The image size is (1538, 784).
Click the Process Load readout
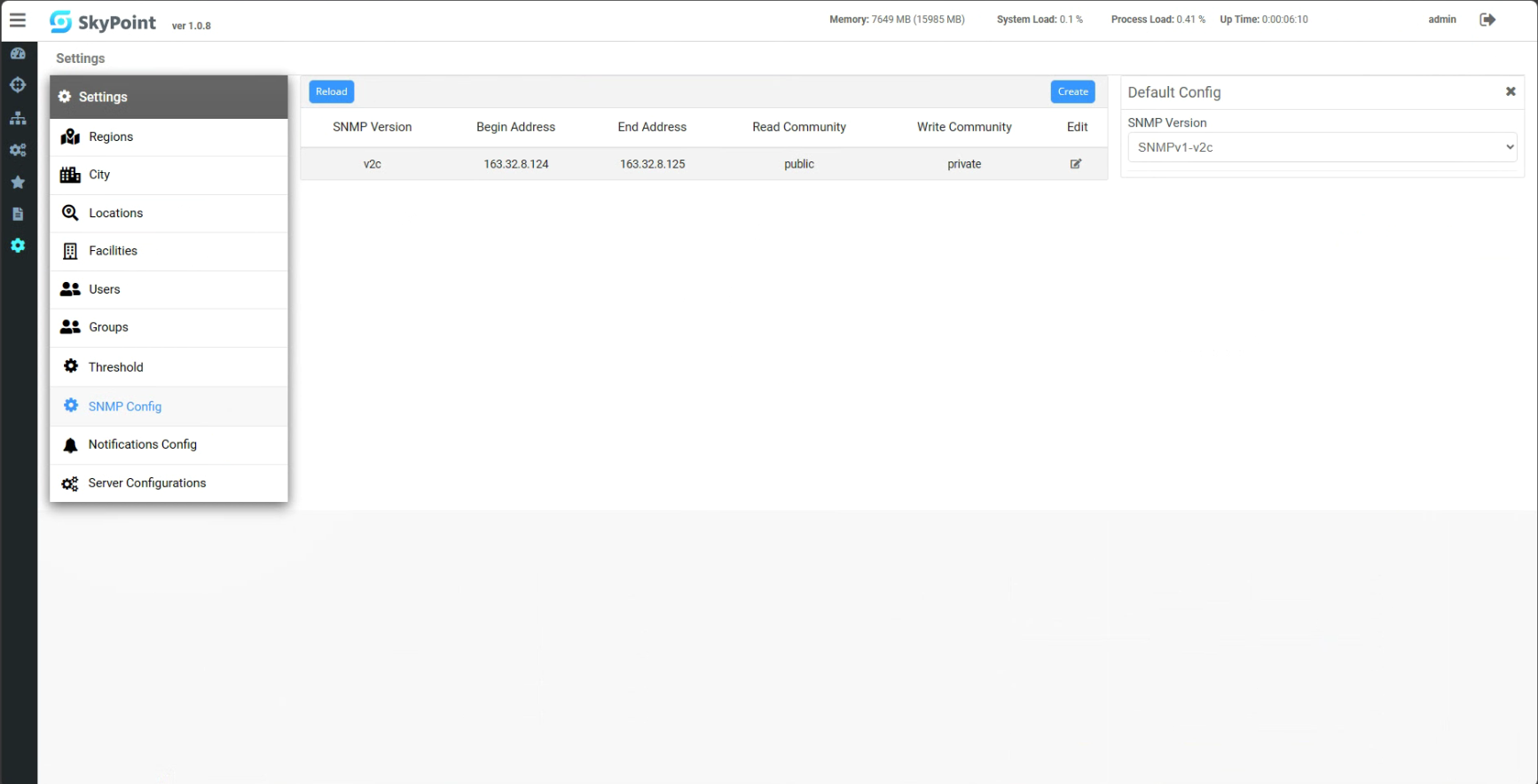point(1158,20)
